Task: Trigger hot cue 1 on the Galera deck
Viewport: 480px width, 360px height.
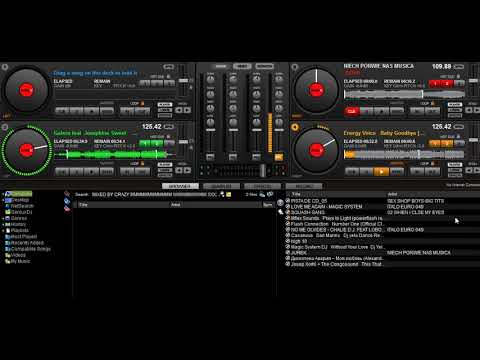Action: coord(145,143)
